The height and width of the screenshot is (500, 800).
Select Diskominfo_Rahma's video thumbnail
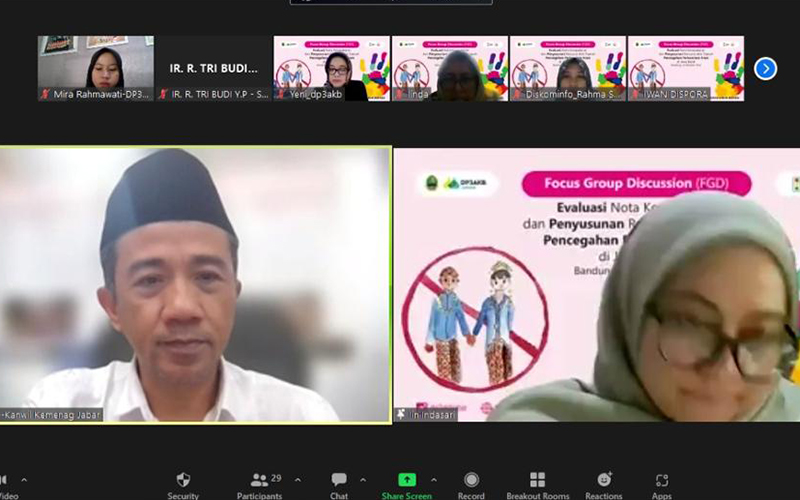pyautogui.click(x=567, y=68)
